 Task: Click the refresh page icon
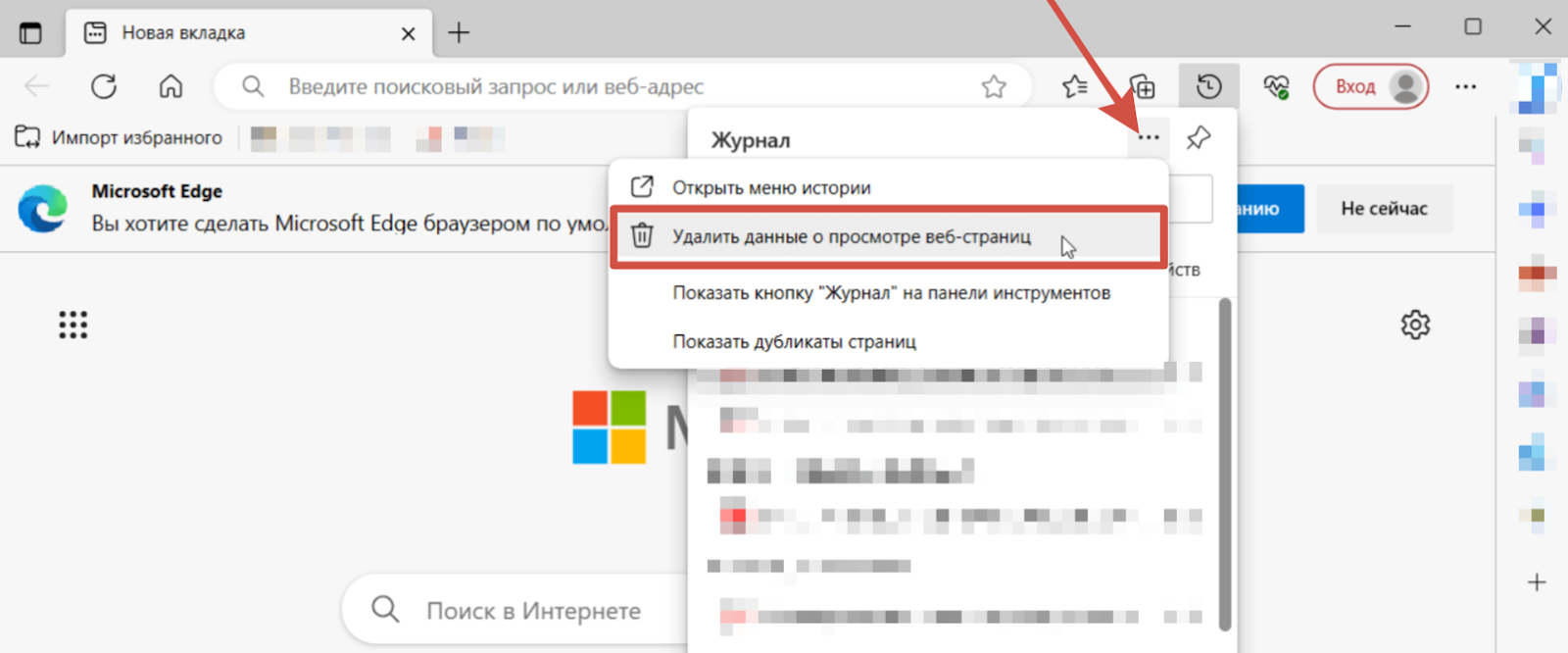(104, 86)
